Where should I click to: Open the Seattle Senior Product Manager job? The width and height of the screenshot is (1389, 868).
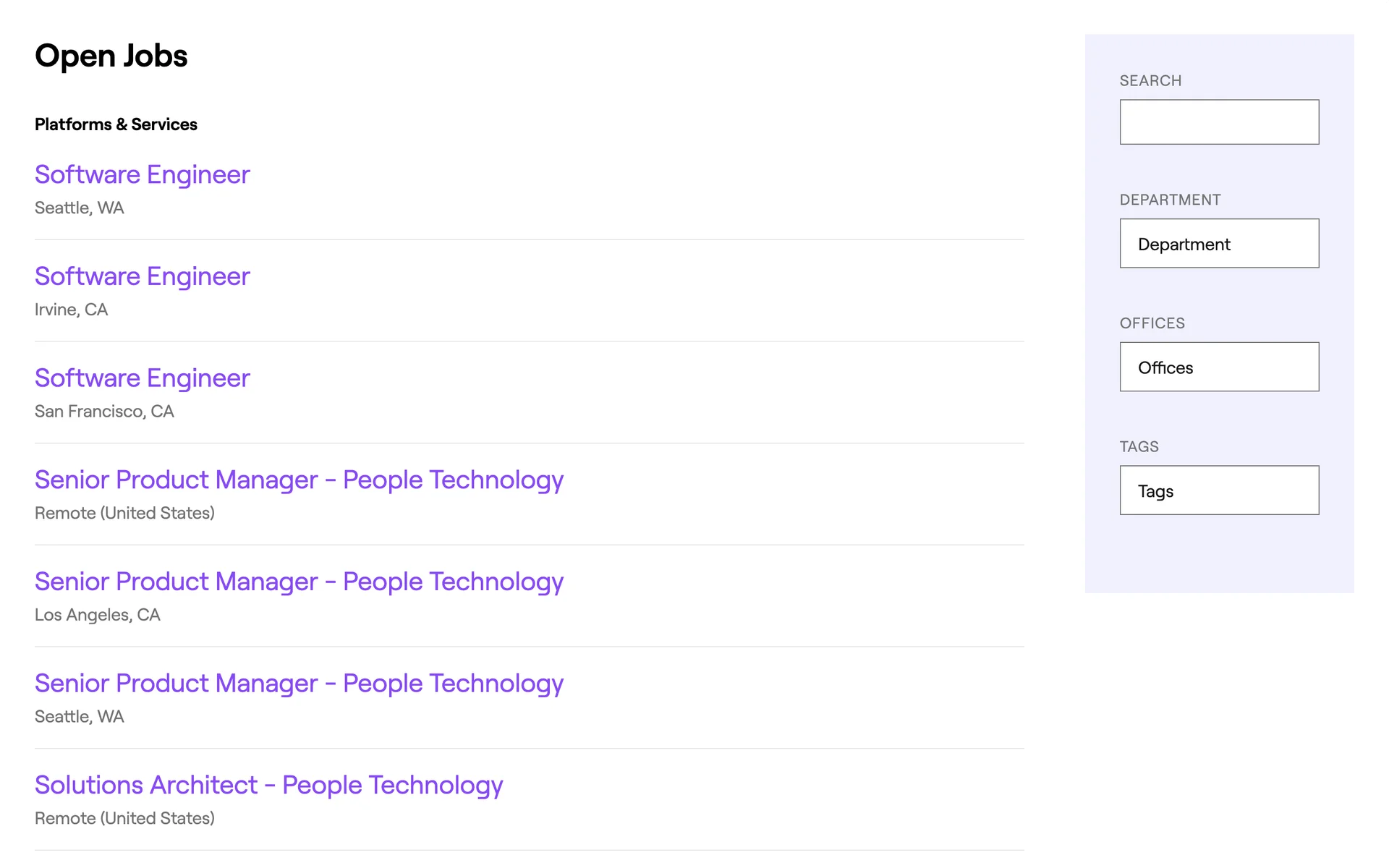coord(299,684)
